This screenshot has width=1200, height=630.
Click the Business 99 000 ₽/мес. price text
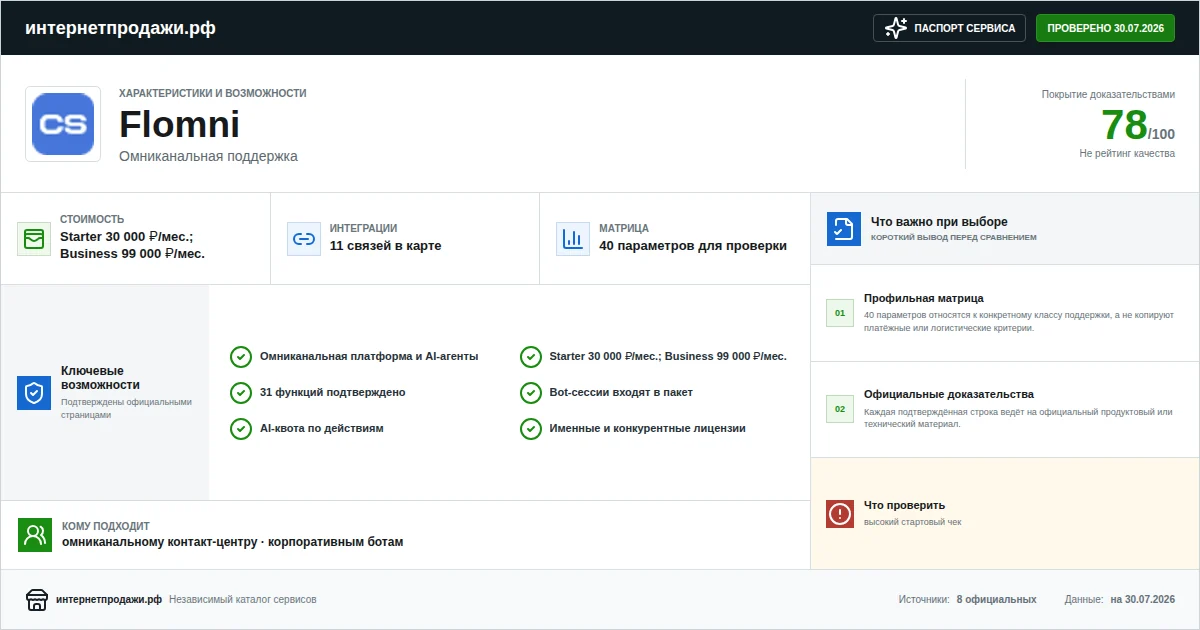click(132, 254)
